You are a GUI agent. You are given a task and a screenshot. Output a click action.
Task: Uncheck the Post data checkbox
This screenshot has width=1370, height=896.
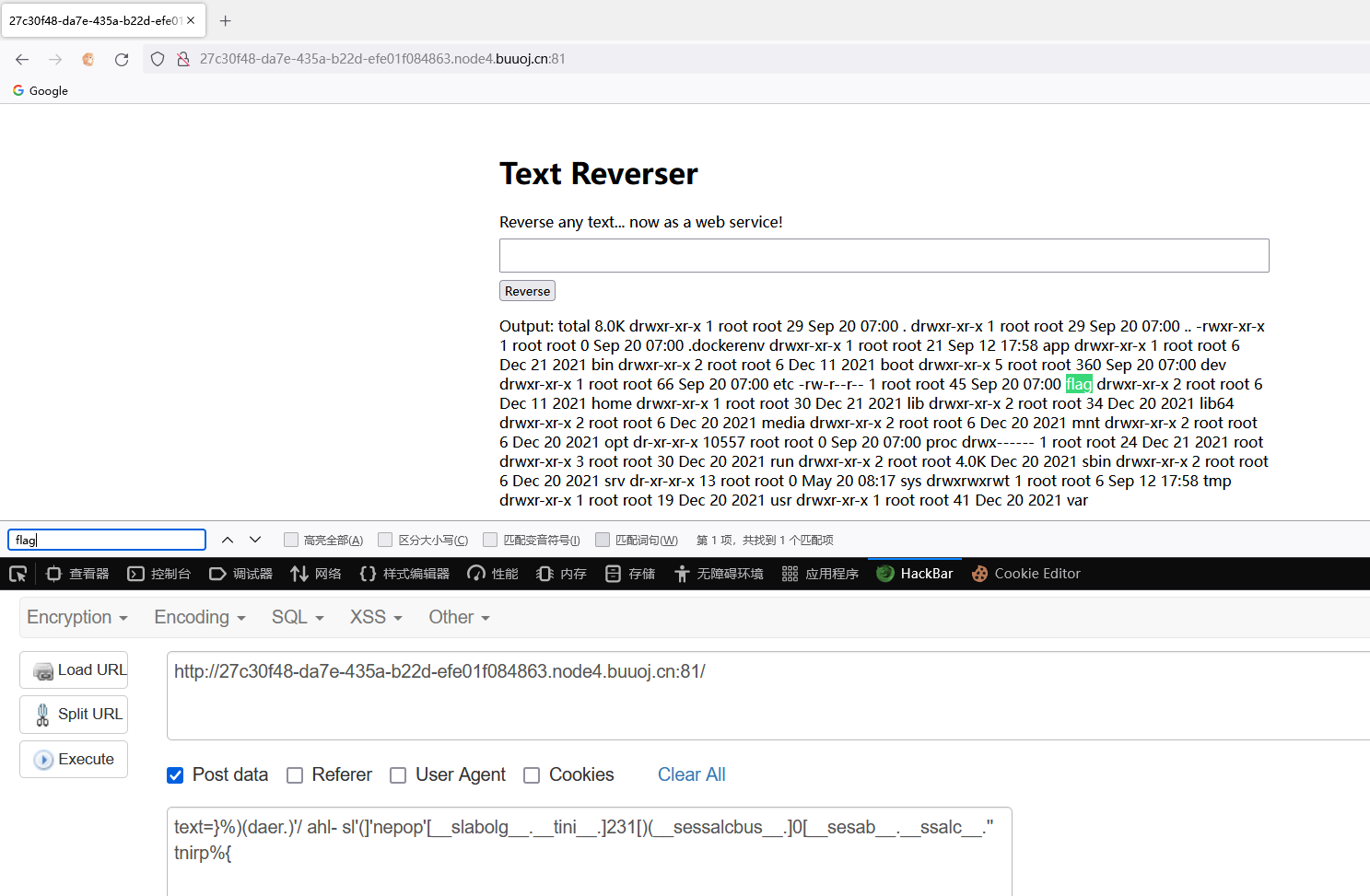pyautogui.click(x=174, y=775)
